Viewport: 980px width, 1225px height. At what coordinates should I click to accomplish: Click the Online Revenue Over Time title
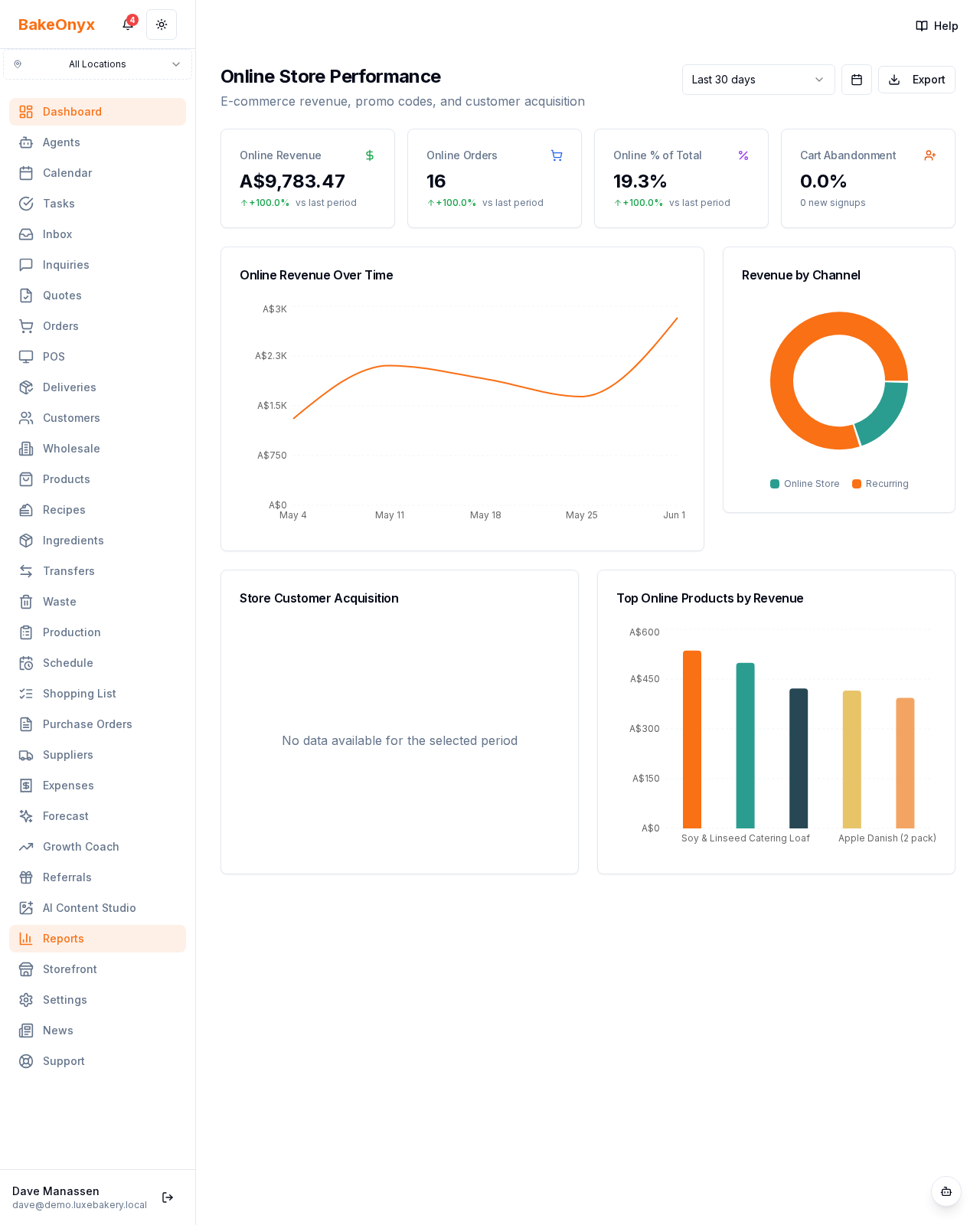316,276
